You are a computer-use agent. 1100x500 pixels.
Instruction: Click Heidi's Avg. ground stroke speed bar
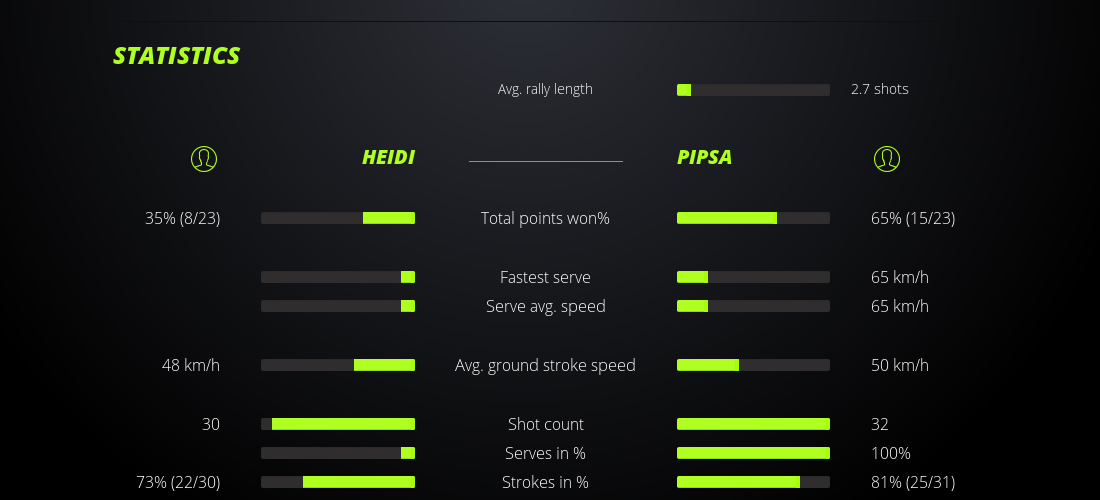coord(338,365)
